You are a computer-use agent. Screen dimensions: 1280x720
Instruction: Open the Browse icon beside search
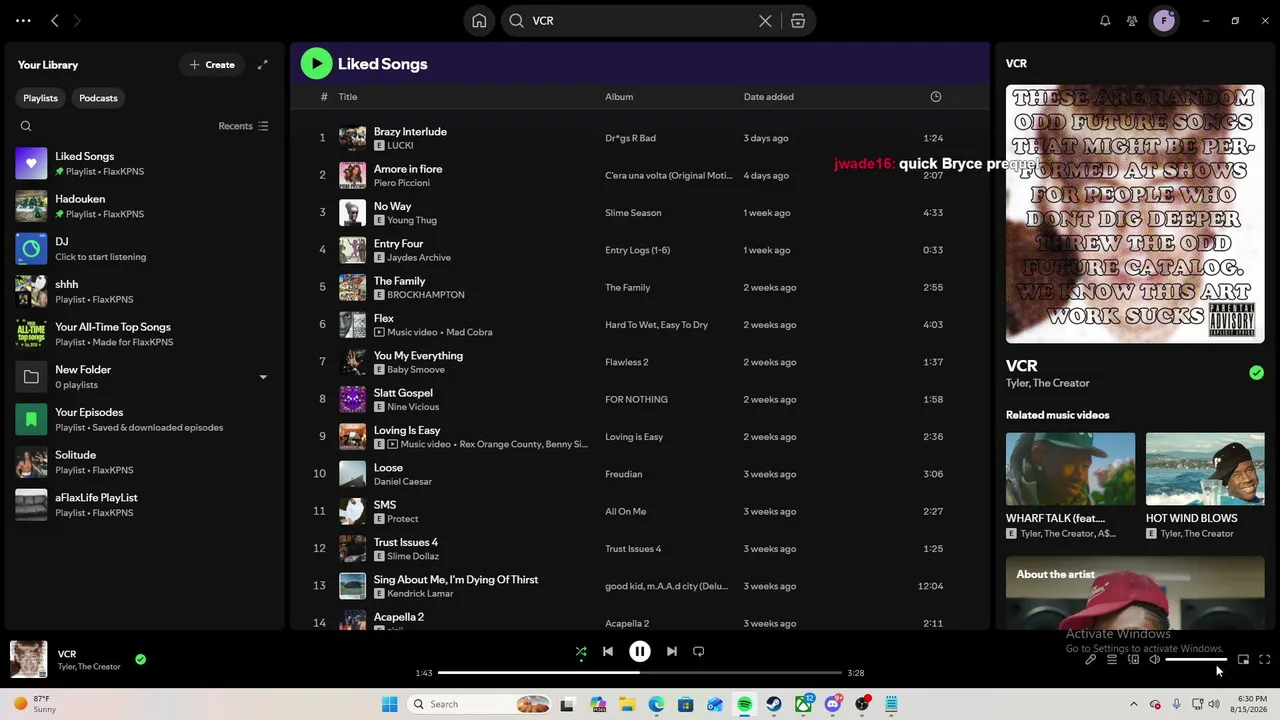[798, 21]
